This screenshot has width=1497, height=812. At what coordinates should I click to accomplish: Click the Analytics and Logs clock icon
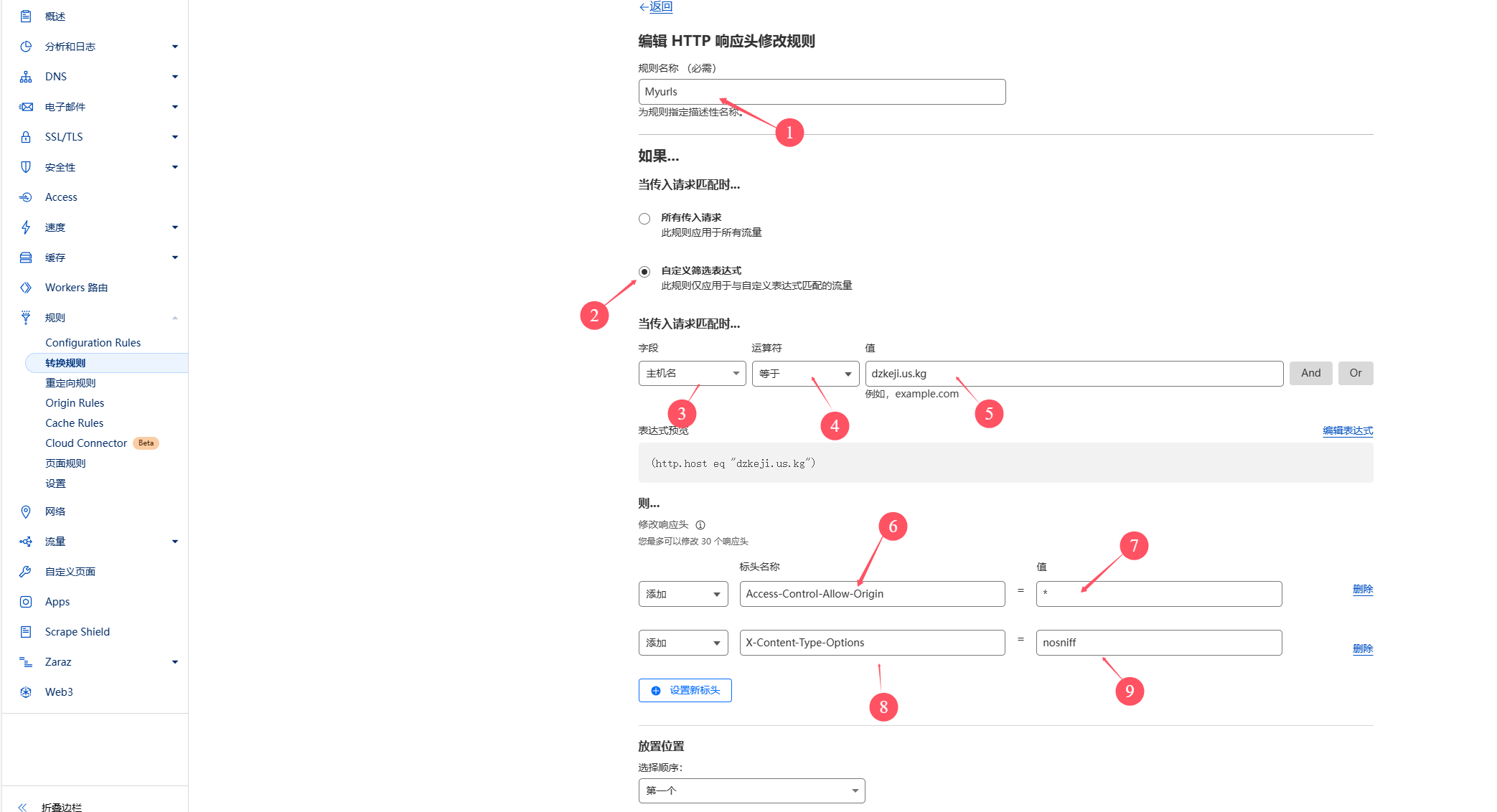pyautogui.click(x=26, y=46)
